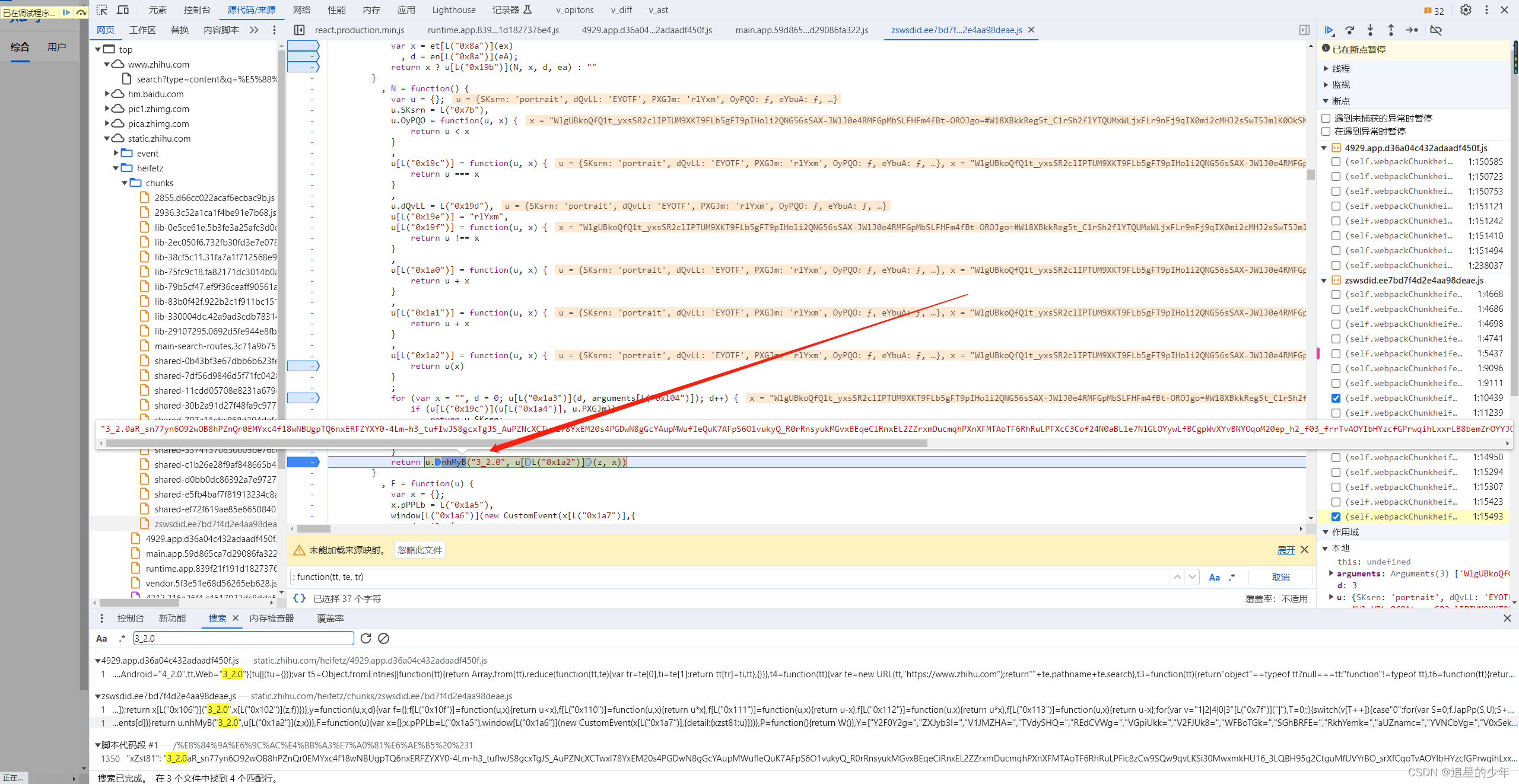
Task: Expand the hm.baidu.com tree node
Action: point(107,94)
